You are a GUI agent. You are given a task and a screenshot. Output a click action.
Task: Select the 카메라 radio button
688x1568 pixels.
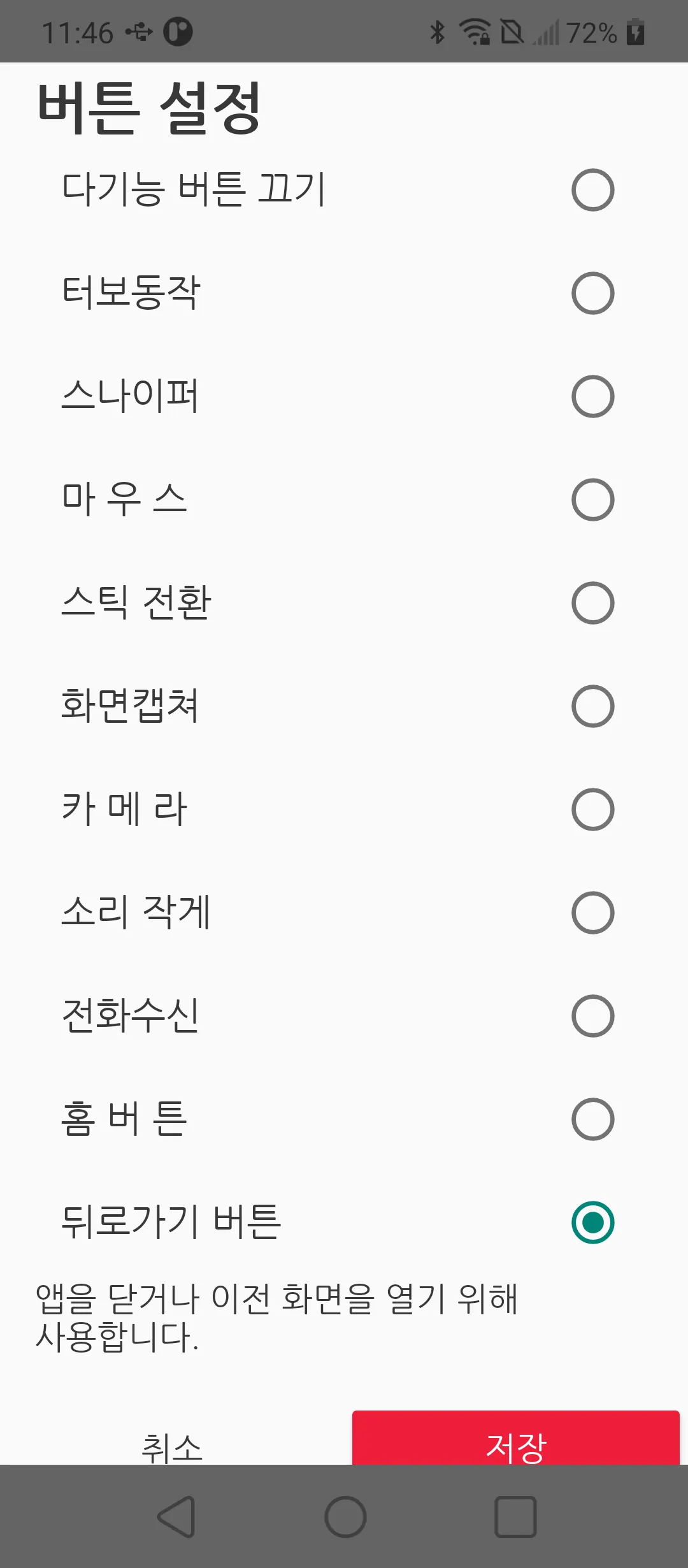point(592,809)
